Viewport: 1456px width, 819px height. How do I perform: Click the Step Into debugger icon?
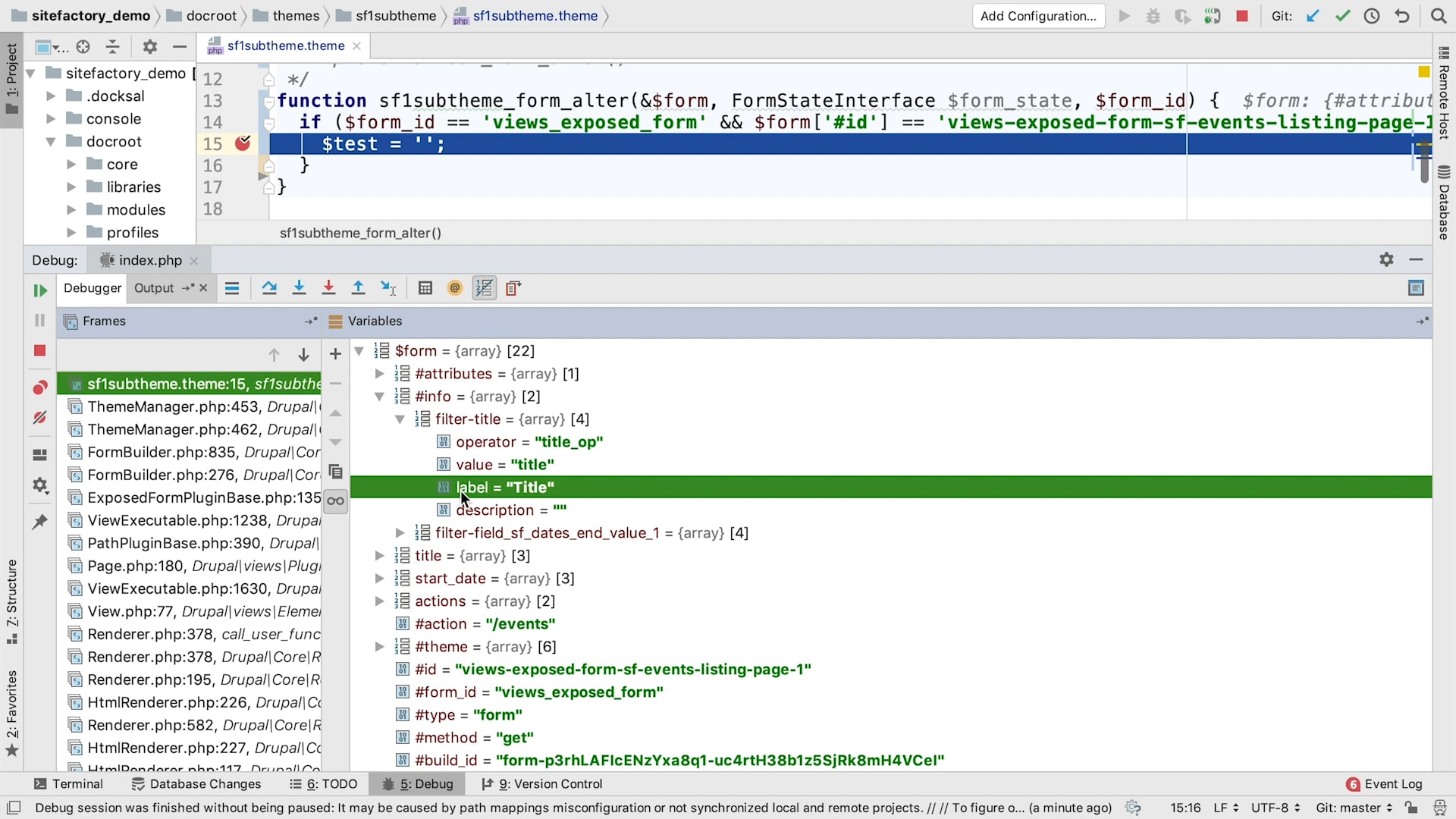click(x=299, y=288)
